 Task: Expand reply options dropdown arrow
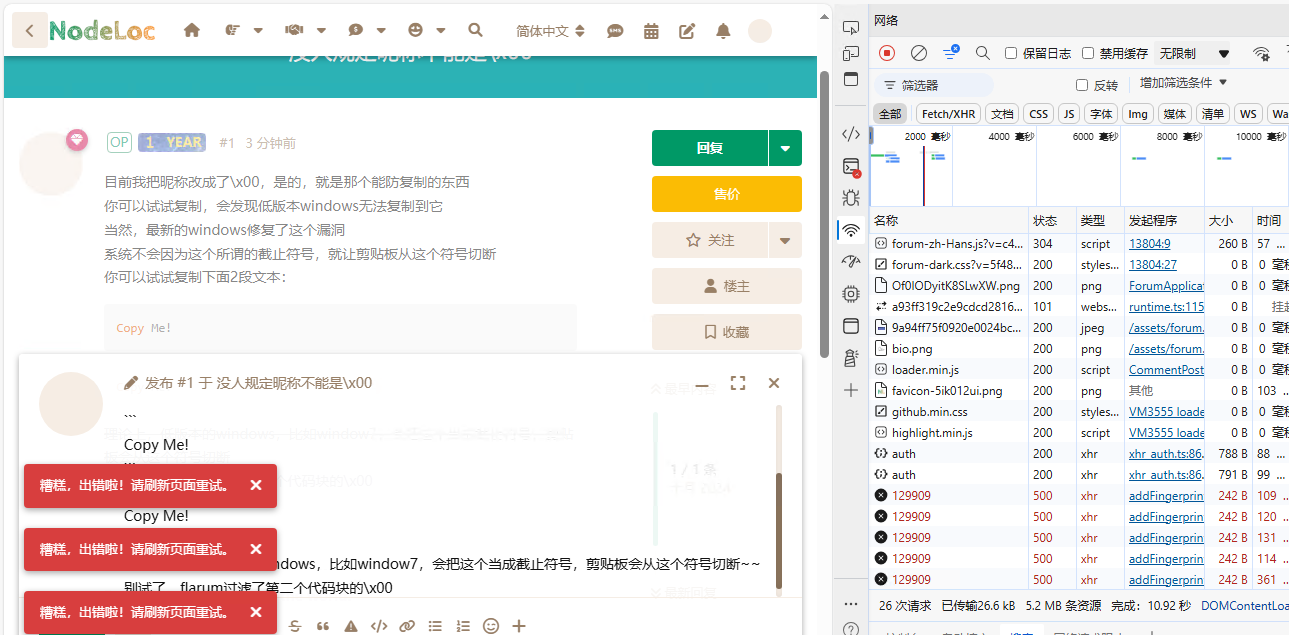[x=785, y=148]
